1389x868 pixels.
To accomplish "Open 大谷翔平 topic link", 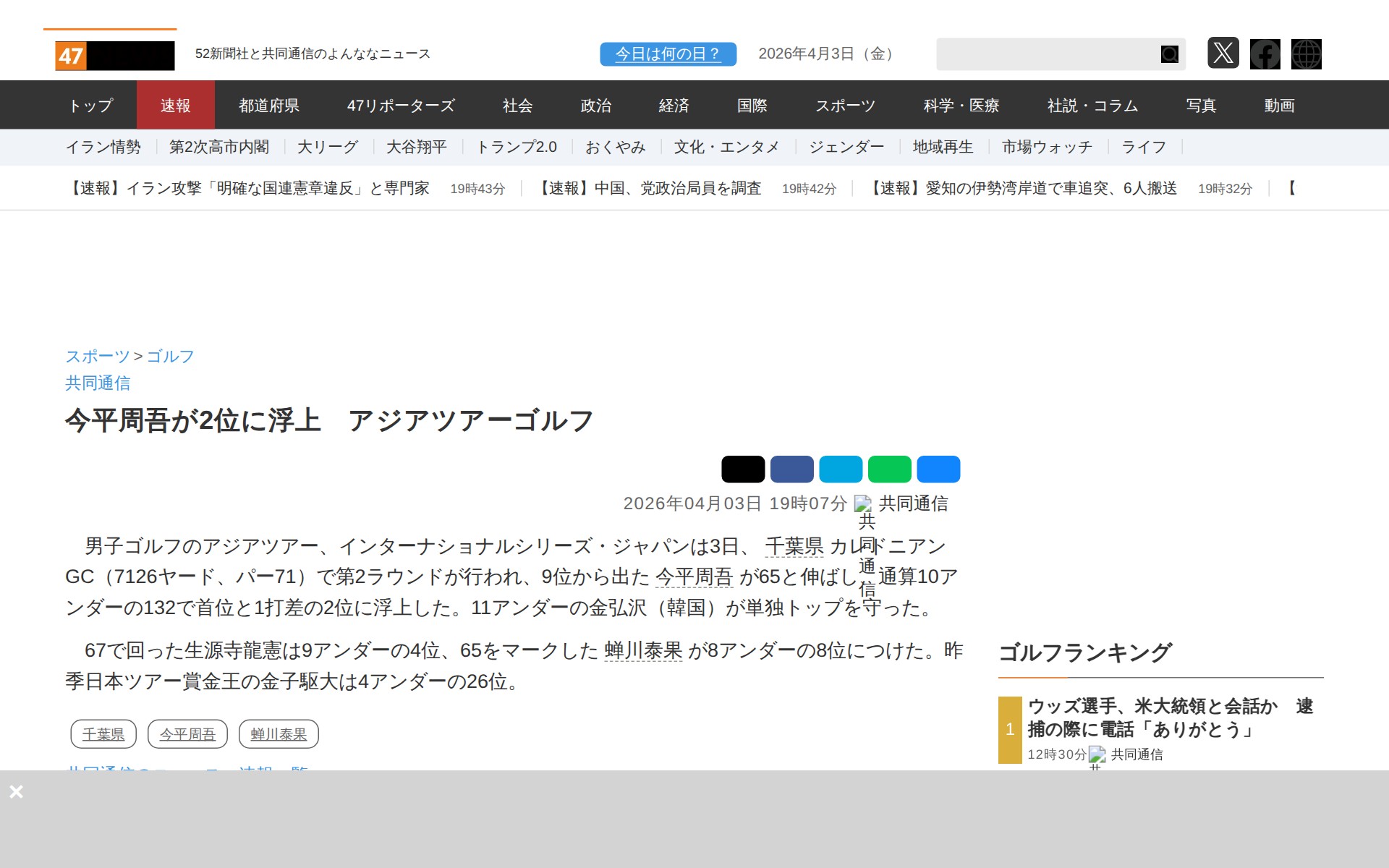I will pos(416,148).
